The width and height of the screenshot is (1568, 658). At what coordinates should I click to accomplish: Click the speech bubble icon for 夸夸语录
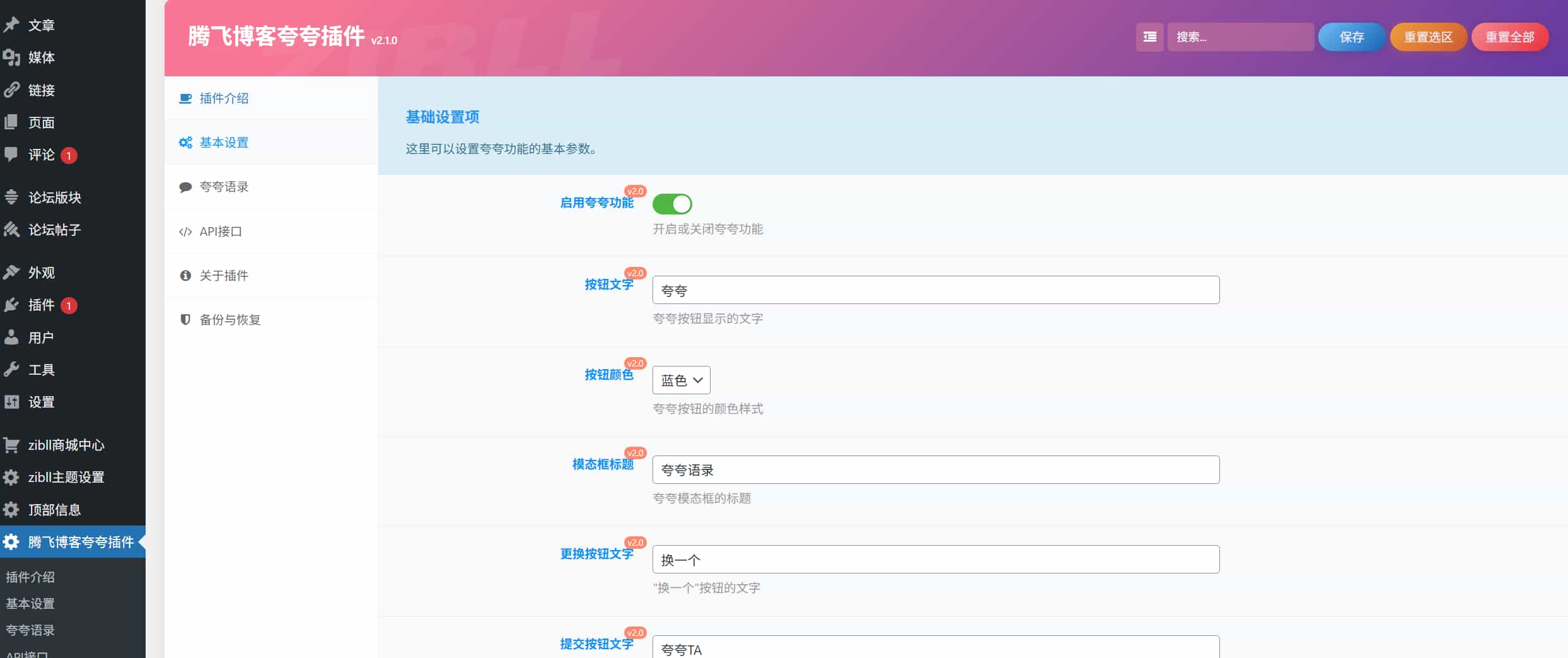pyautogui.click(x=185, y=187)
